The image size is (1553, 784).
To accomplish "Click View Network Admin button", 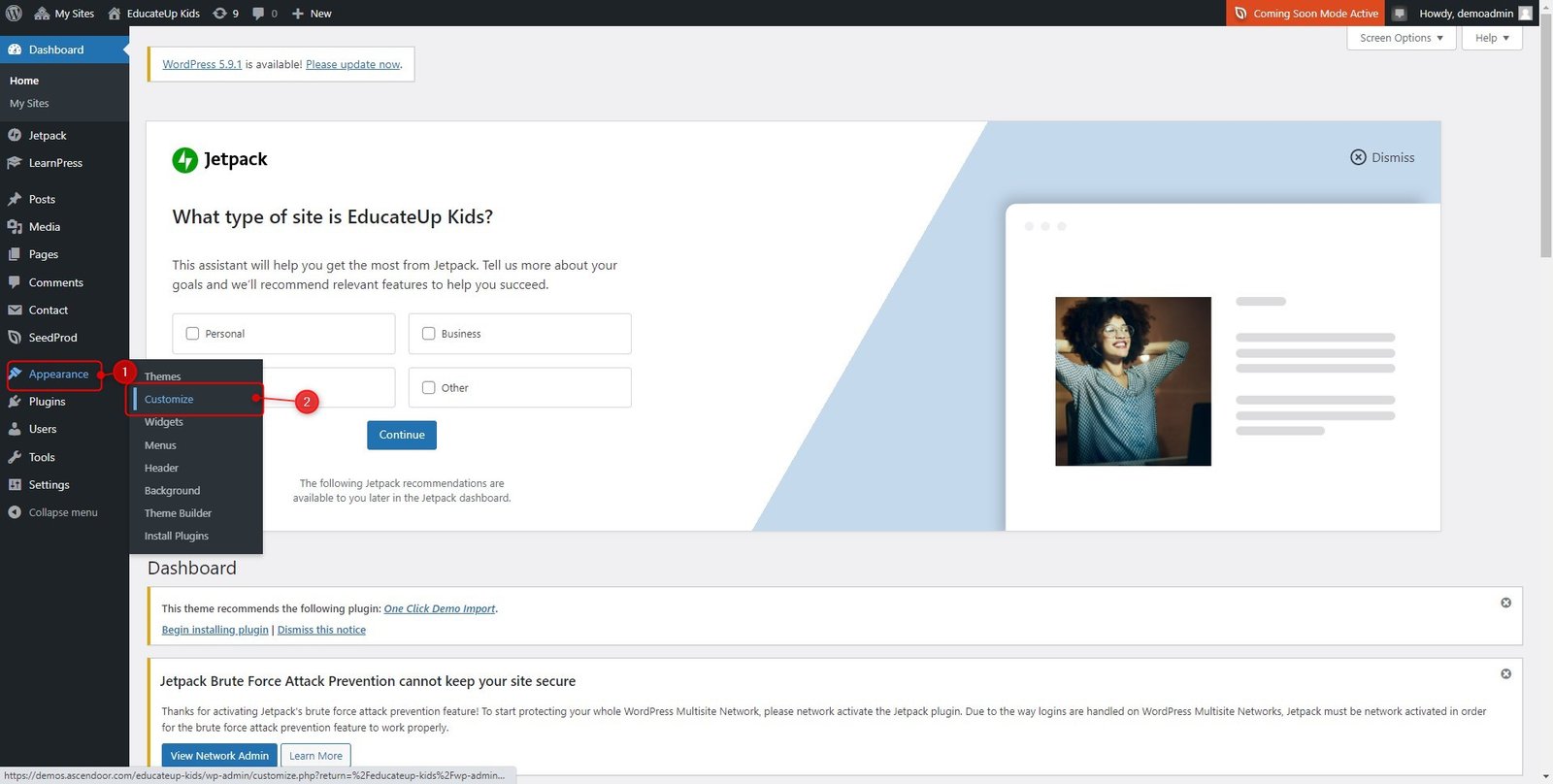I will point(219,756).
